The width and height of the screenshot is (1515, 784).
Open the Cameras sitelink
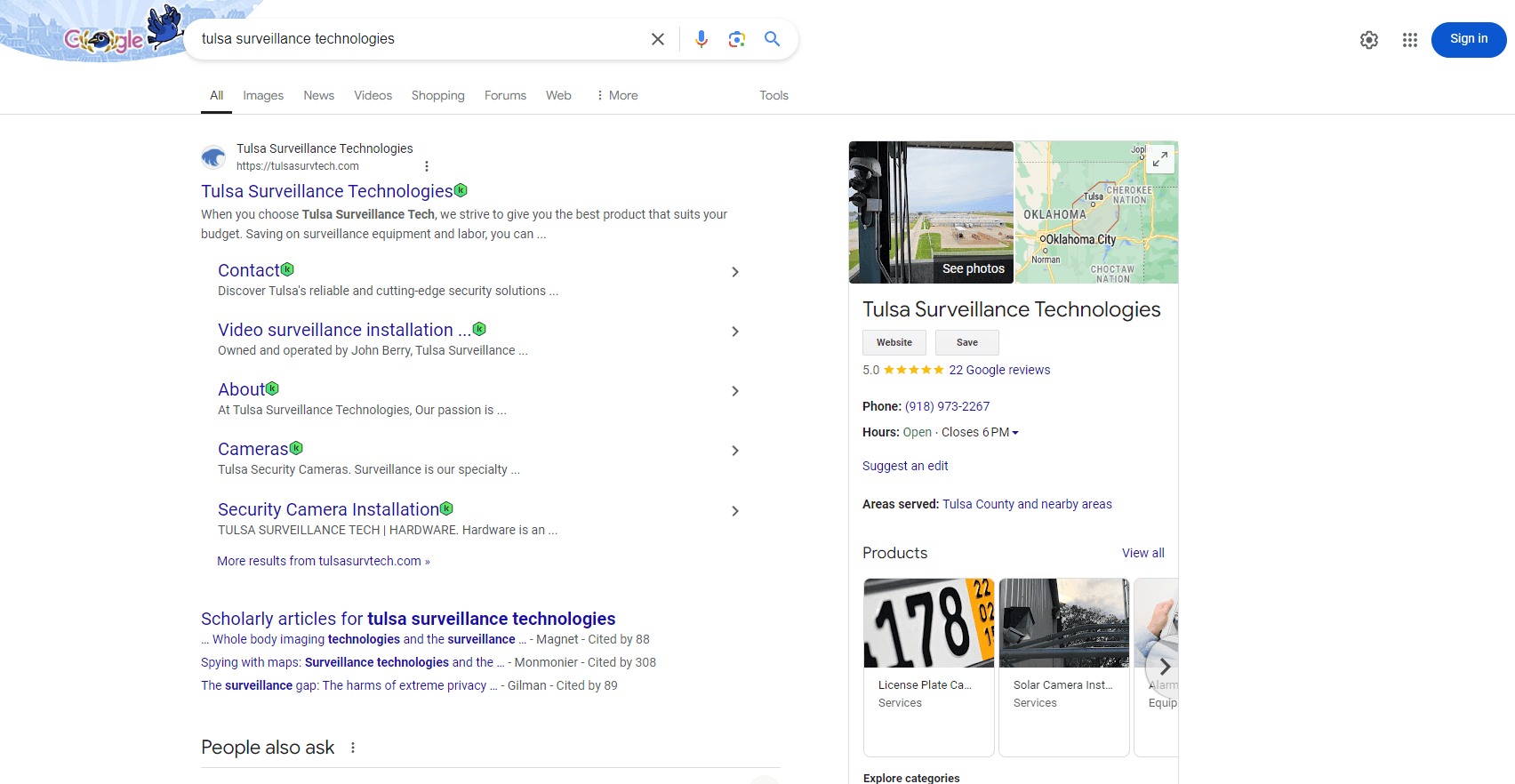[x=253, y=449]
